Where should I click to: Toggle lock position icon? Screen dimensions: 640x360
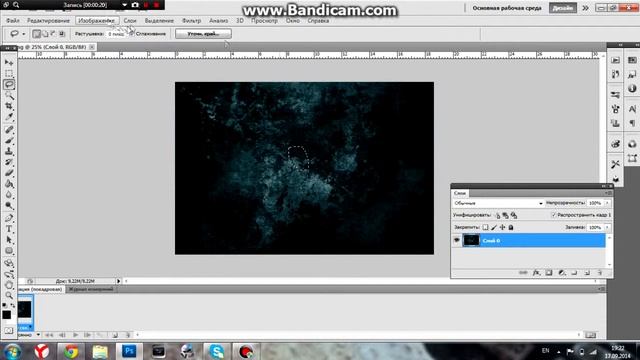(502, 227)
